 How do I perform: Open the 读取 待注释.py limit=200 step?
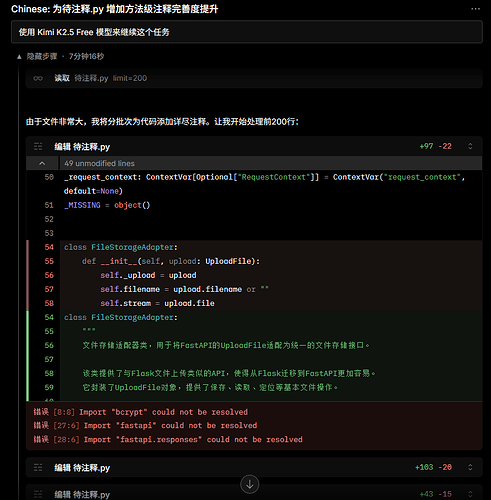[254, 78]
